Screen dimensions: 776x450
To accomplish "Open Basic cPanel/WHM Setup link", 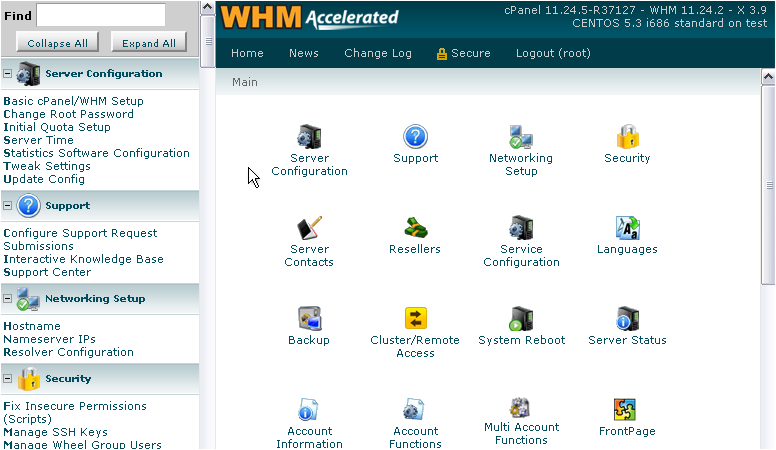I will (x=73, y=101).
